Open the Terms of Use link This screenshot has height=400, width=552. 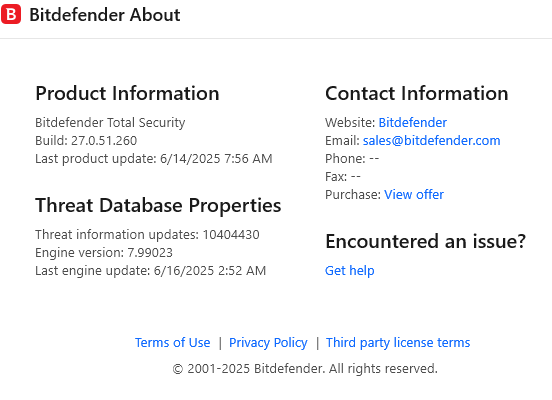(172, 342)
